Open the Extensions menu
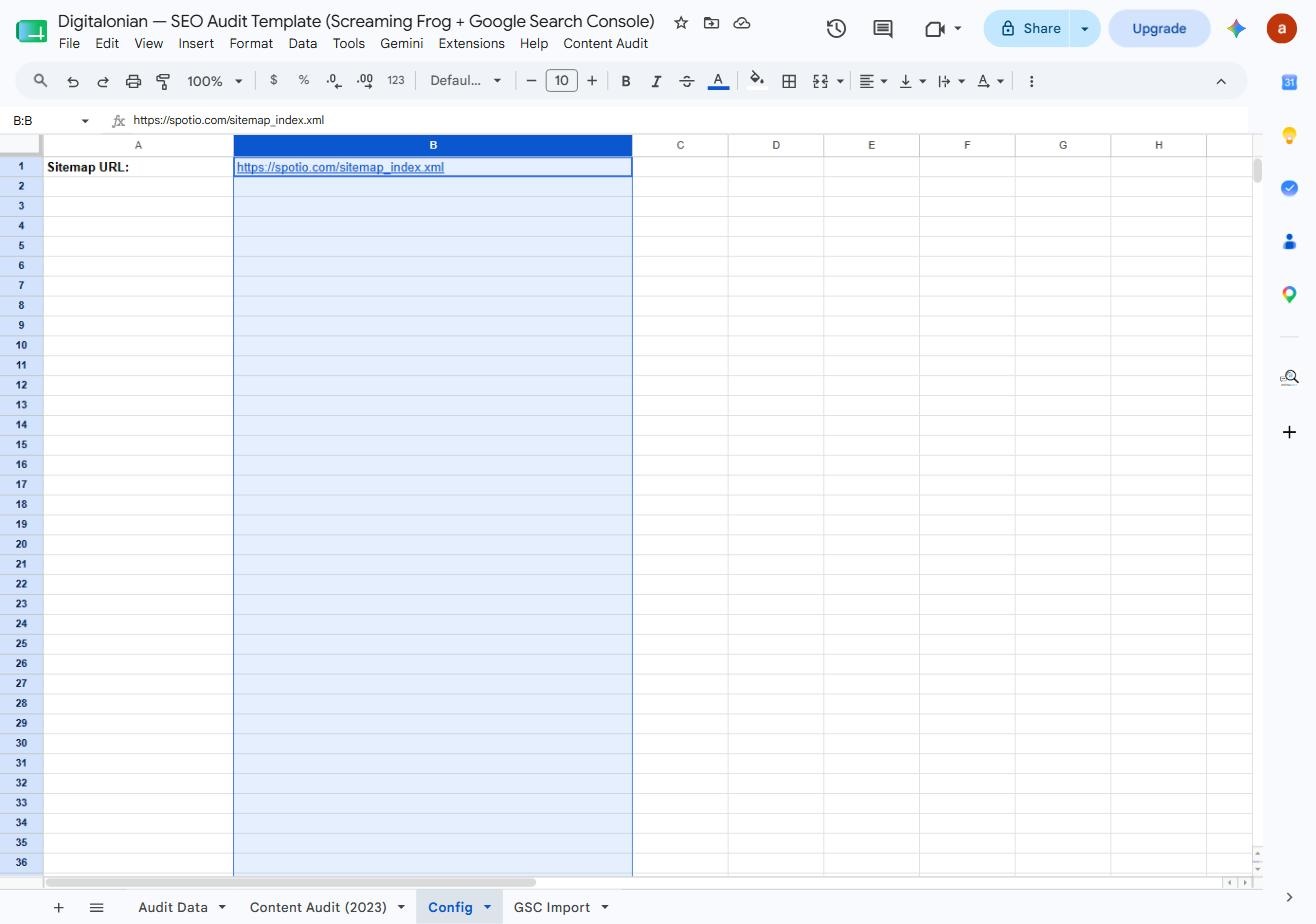Screen dimensions: 1316x924 point(471,43)
